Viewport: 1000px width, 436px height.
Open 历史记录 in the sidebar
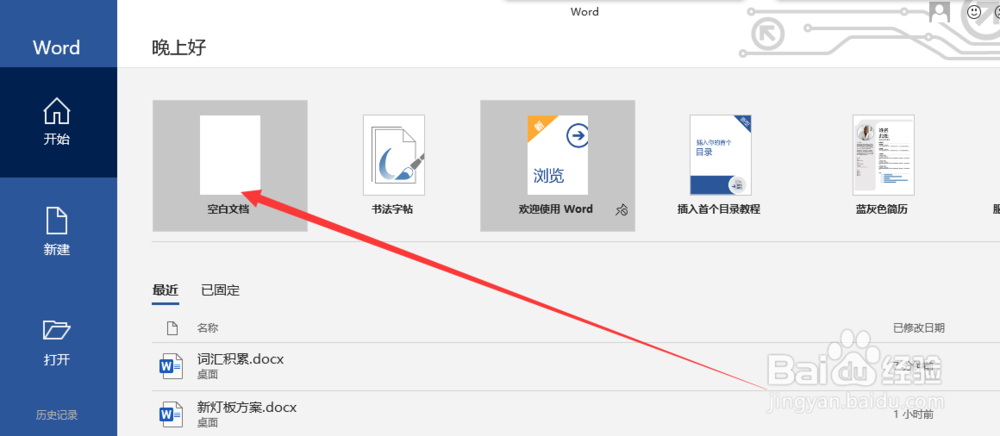click(57, 415)
